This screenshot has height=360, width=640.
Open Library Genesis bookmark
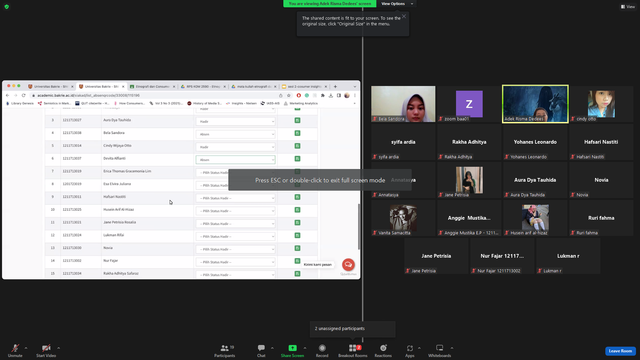(x=20, y=104)
